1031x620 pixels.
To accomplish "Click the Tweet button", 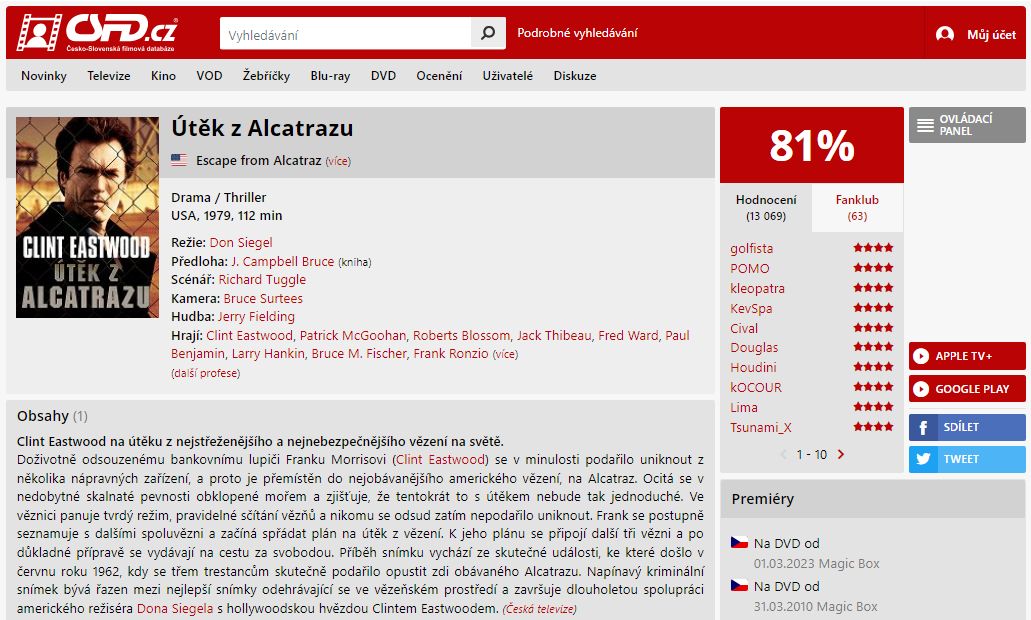I will point(967,459).
